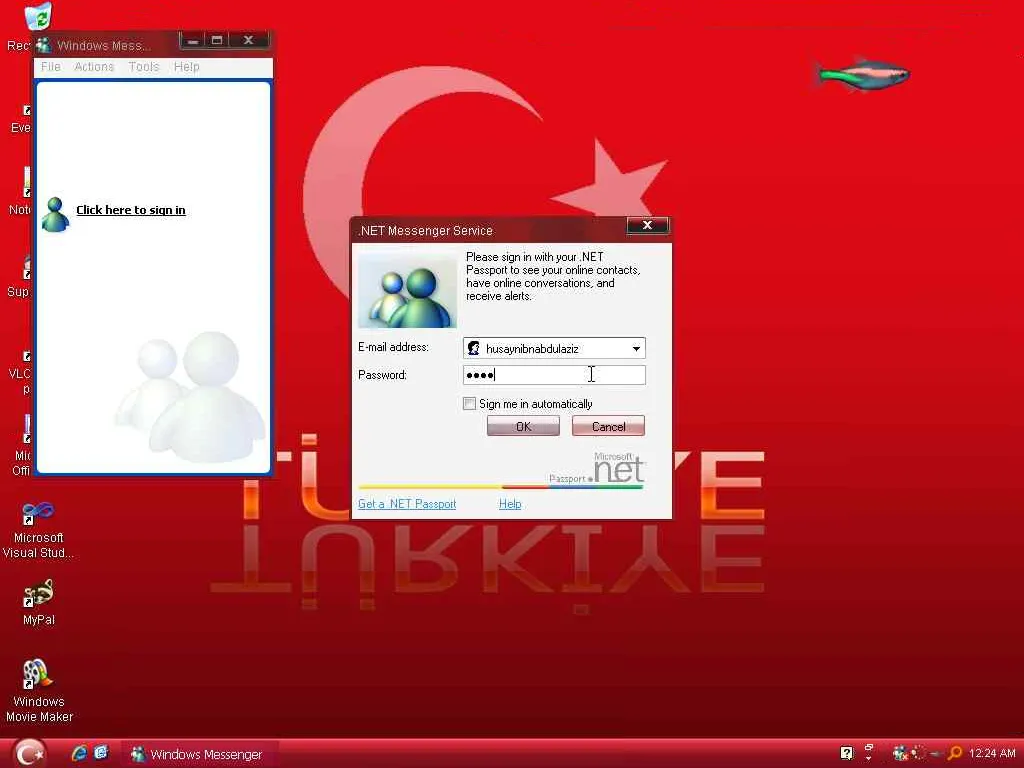This screenshot has width=1024, height=768.
Task: Click the taskbar clock showing 12:24 AM
Action: point(992,754)
